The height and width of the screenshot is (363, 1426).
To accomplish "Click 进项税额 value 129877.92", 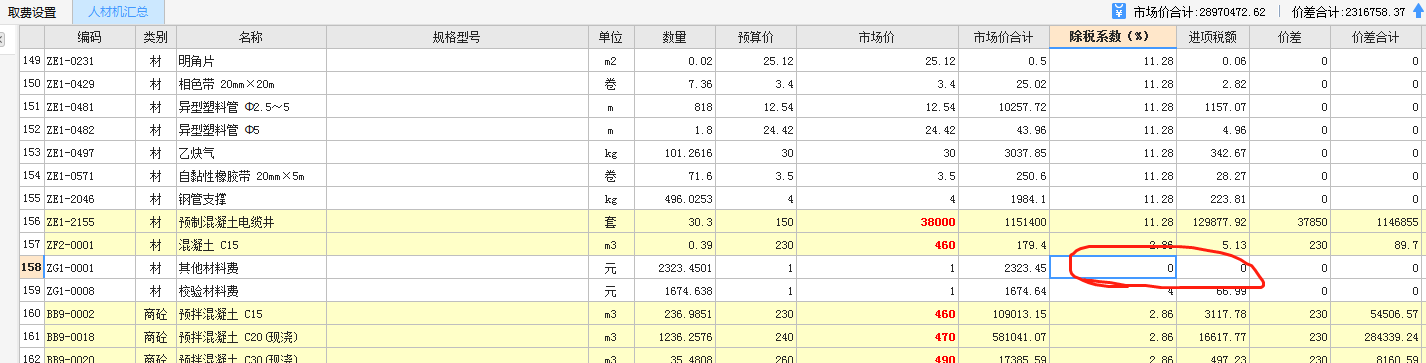I will pos(1213,222).
